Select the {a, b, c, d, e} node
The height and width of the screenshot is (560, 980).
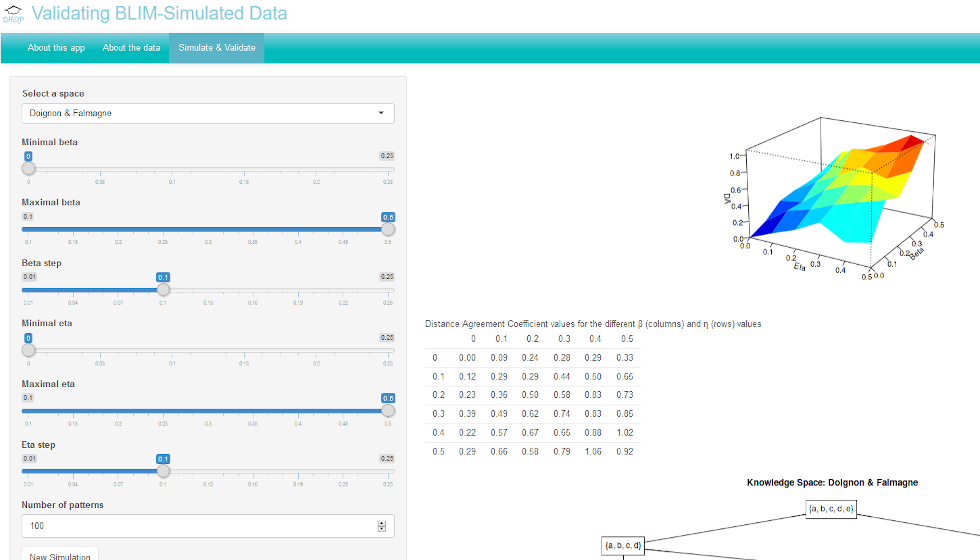point(831,509)
